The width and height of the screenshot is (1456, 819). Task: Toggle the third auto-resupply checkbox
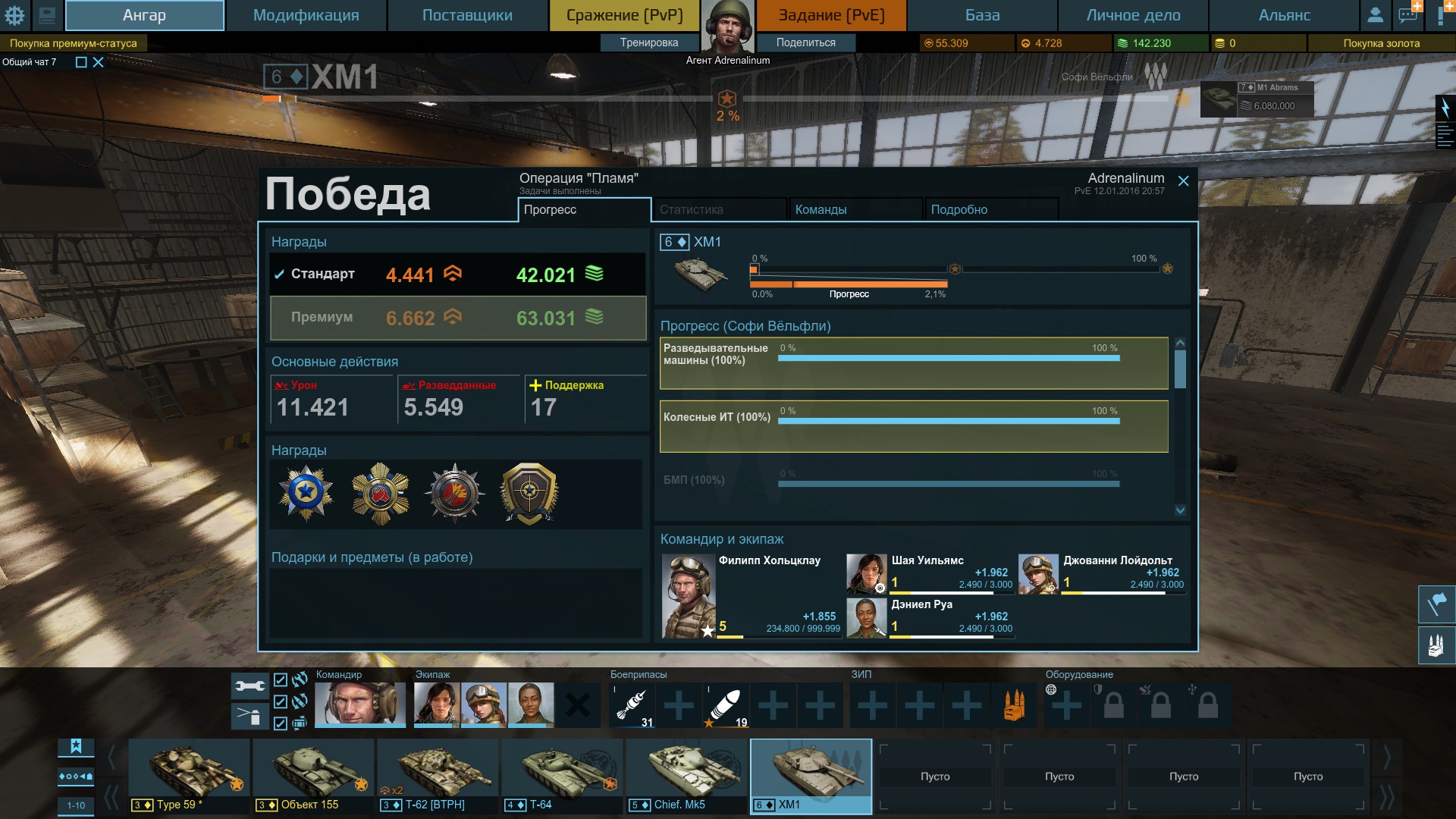281,723
